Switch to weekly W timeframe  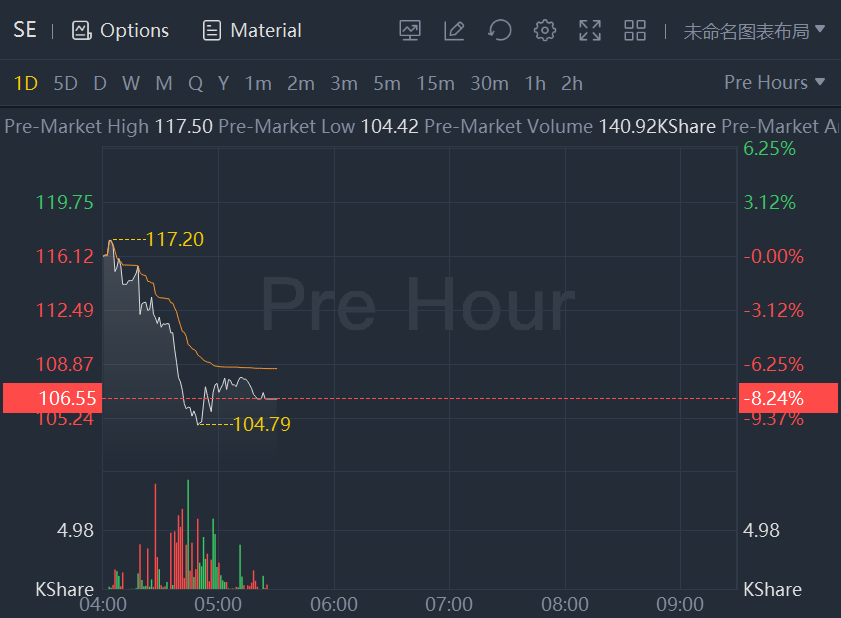pyautogui.click(x=131, y=83)
